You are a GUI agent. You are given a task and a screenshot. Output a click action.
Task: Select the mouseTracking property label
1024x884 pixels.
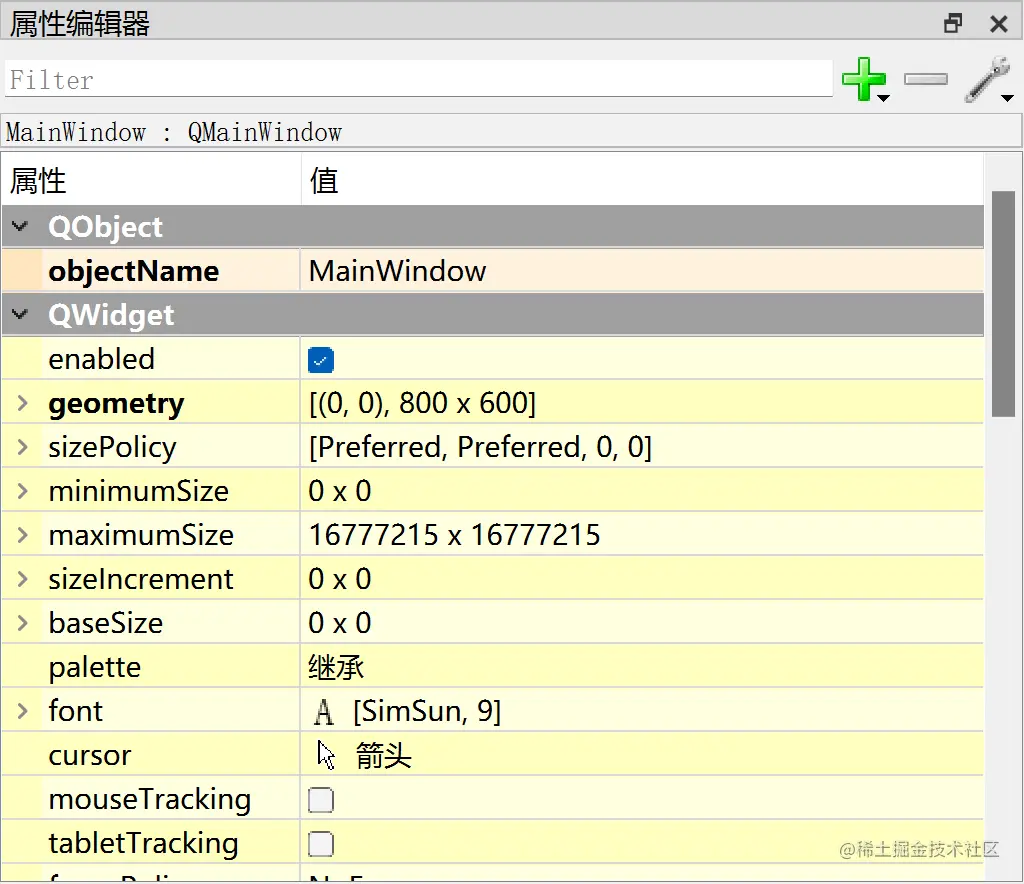click(x=150, y=800)
